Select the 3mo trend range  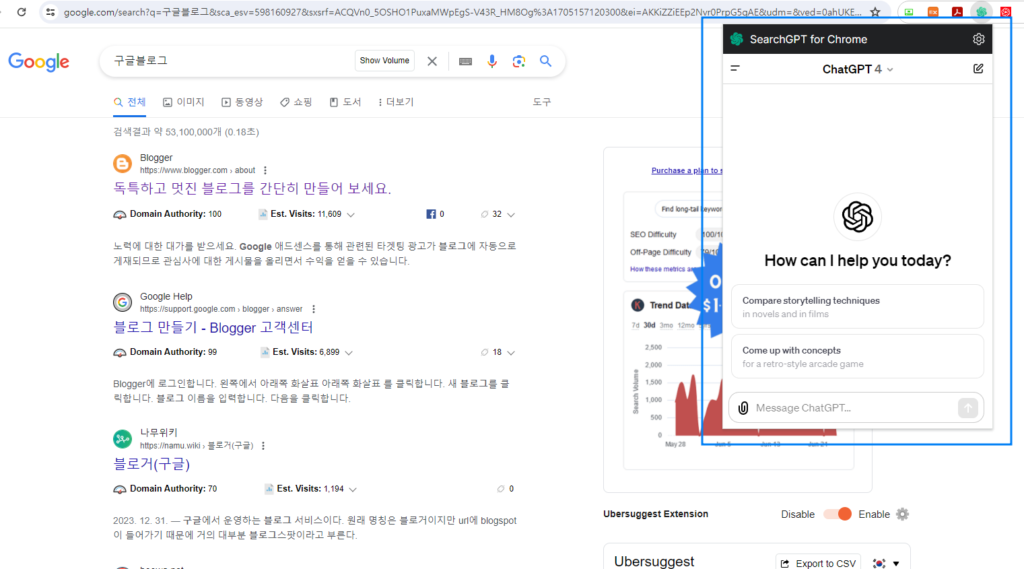[x=666, y=325]
